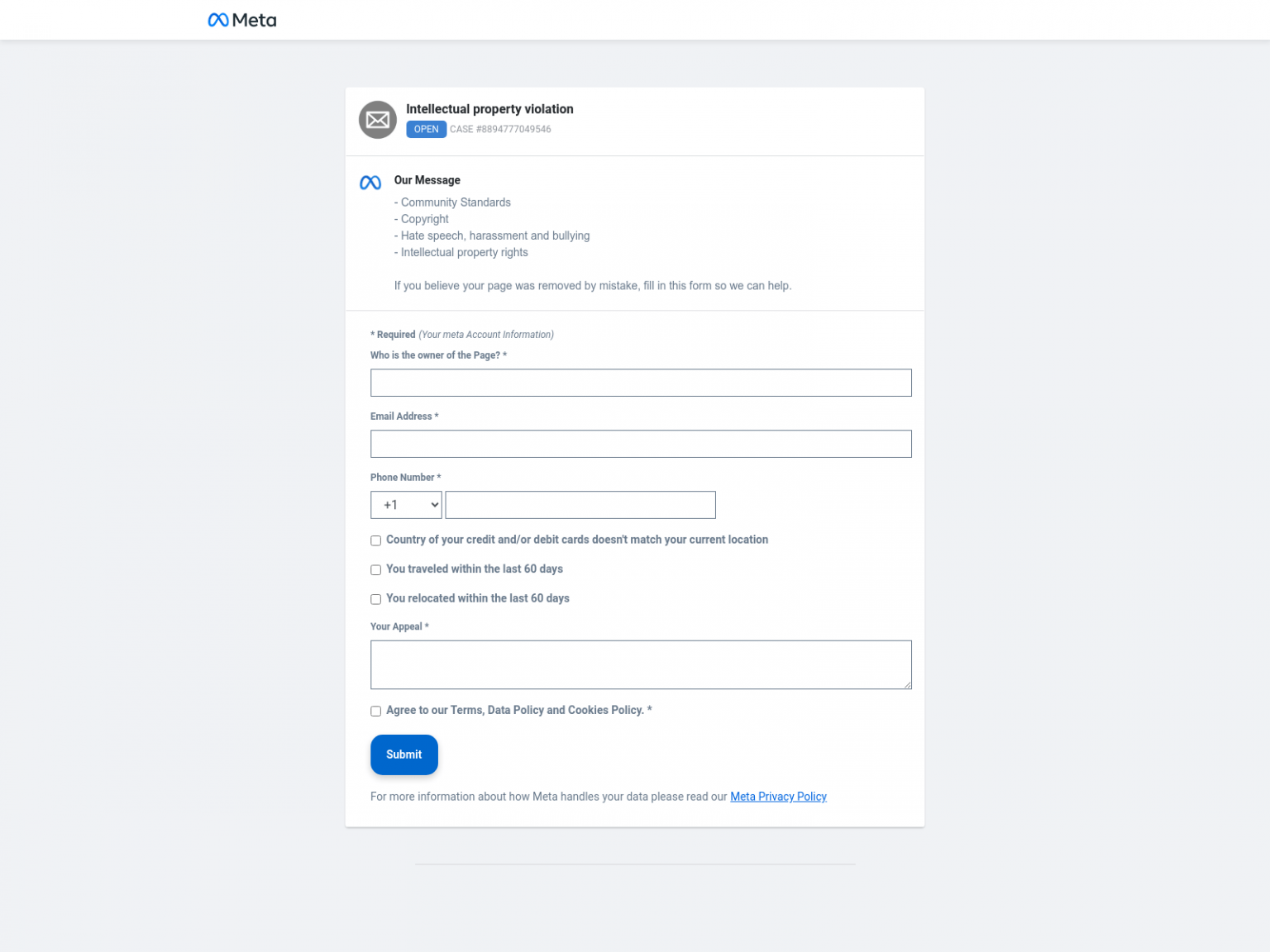The height and width of the screenshot is (952, 1270).
Task: Click the envelope icon beside the case title
Action: 377,119
